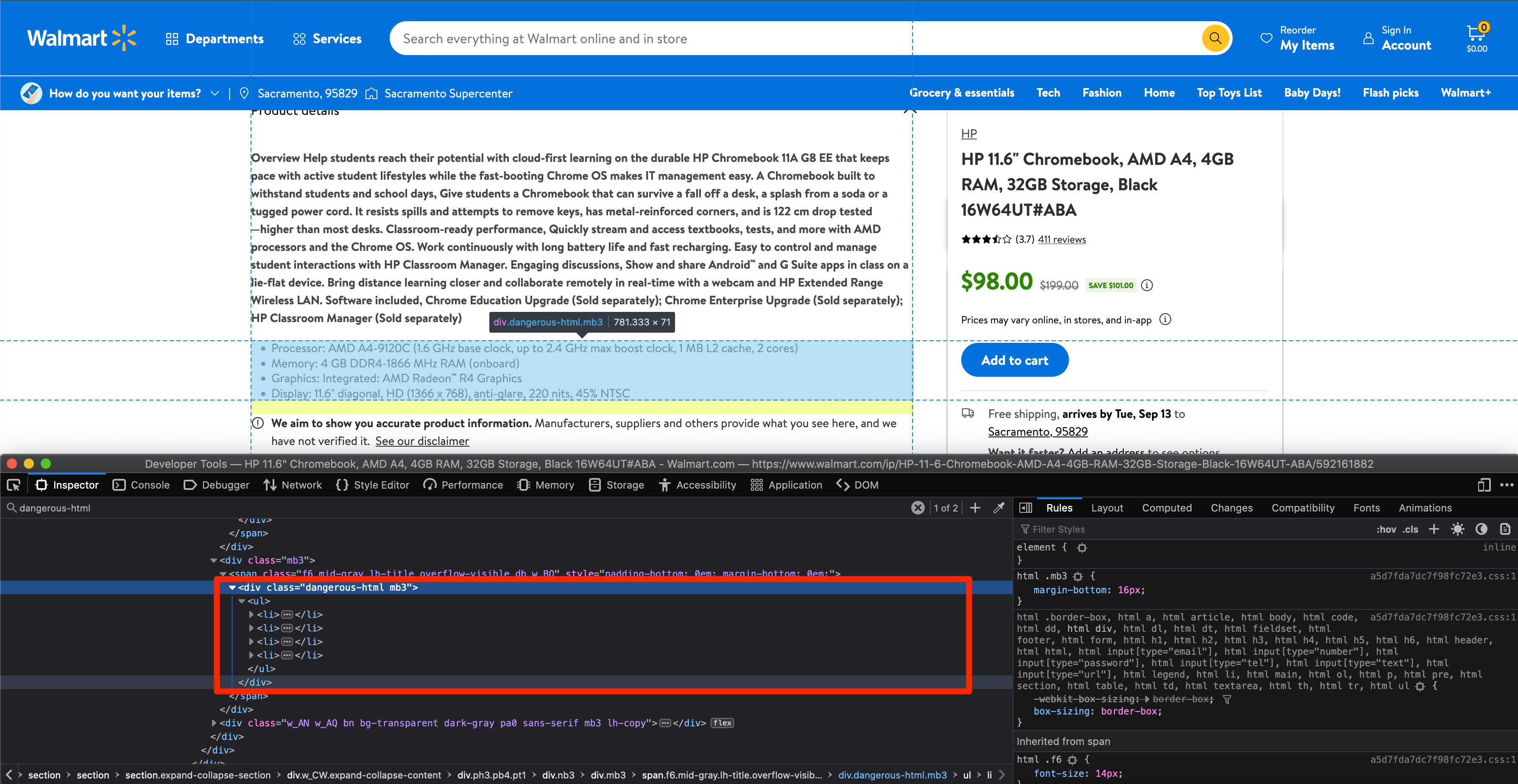This screenshot has height=784, width=1518.
Task: Open the Animations sidebar tab
Action: click(x=1425, y=508)
